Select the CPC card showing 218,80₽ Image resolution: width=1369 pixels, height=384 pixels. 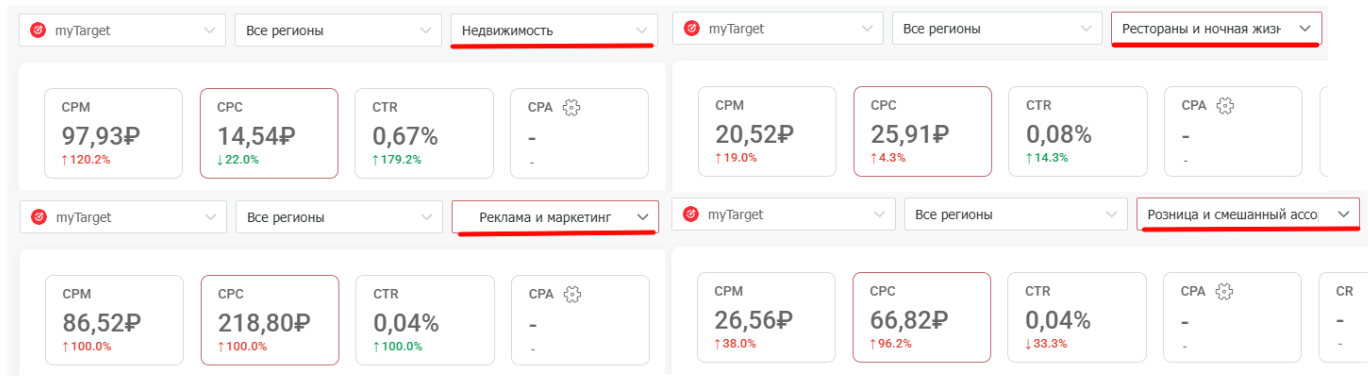click(x=270, y=319)
